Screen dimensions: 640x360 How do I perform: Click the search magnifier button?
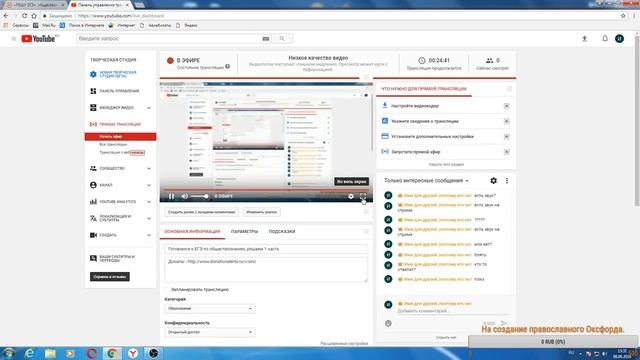click(282, 38)
